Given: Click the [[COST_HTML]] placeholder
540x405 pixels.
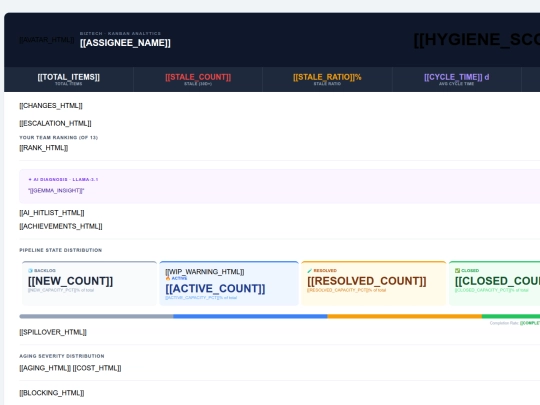Looking at the screenshot, I should (x=97, y=368).
